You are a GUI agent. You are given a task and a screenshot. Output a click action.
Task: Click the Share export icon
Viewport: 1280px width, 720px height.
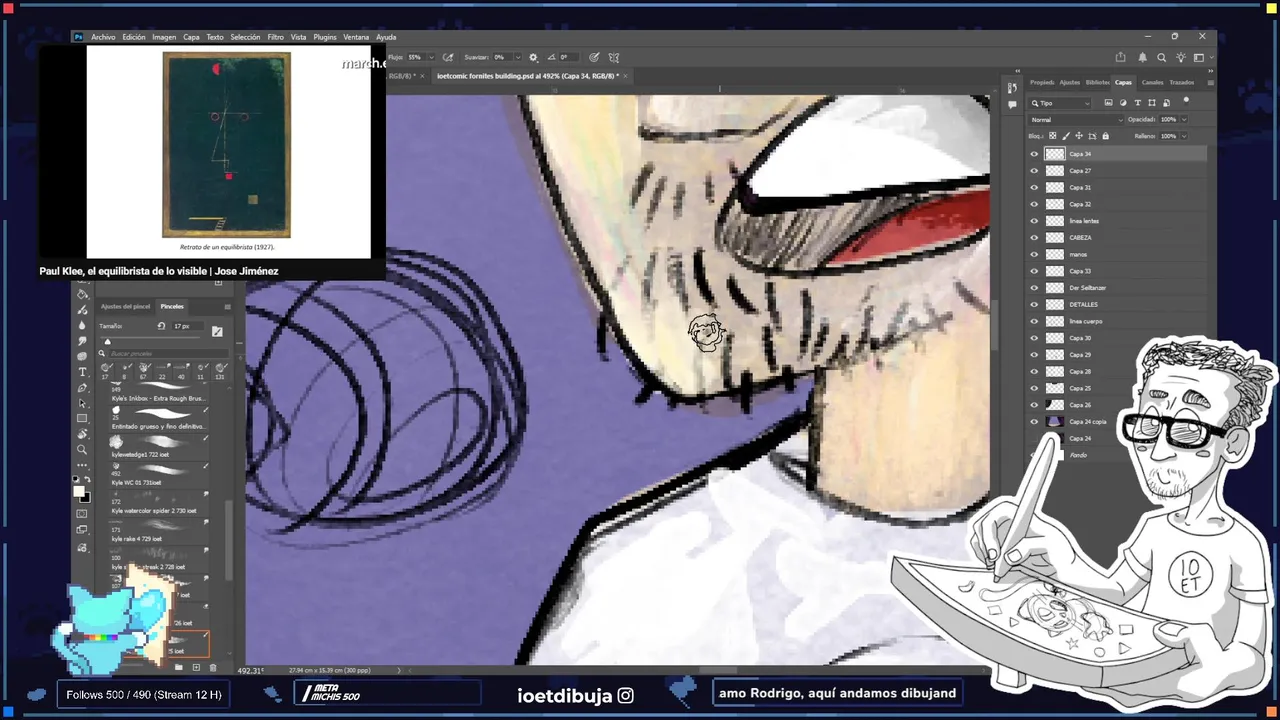(x=1120, y=57)
